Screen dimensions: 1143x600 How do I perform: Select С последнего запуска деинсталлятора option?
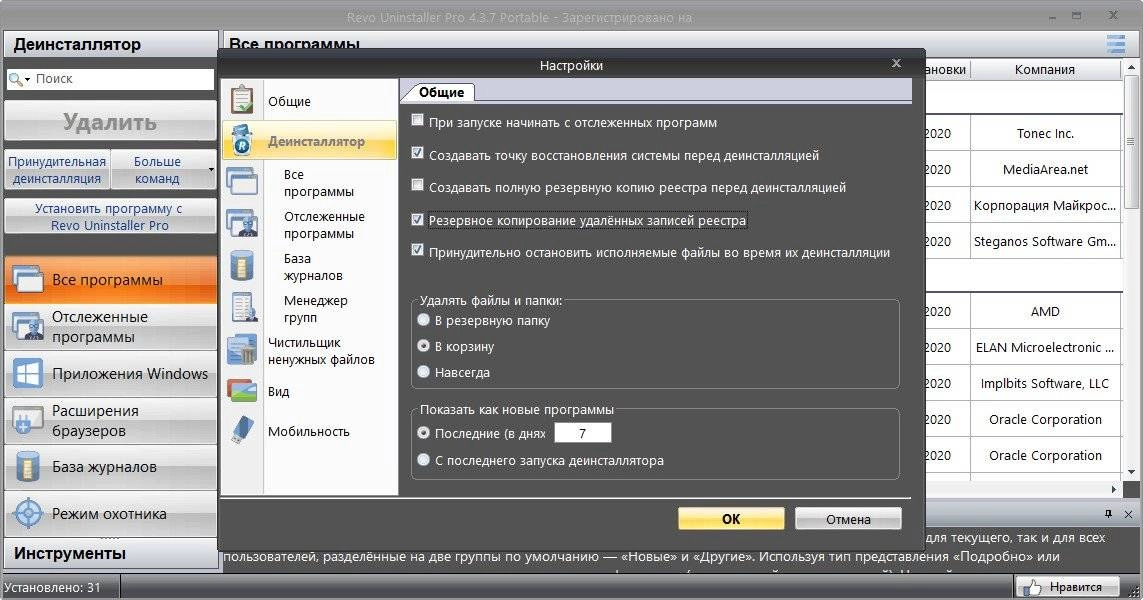pyautogui.click(x=424, y=460)
